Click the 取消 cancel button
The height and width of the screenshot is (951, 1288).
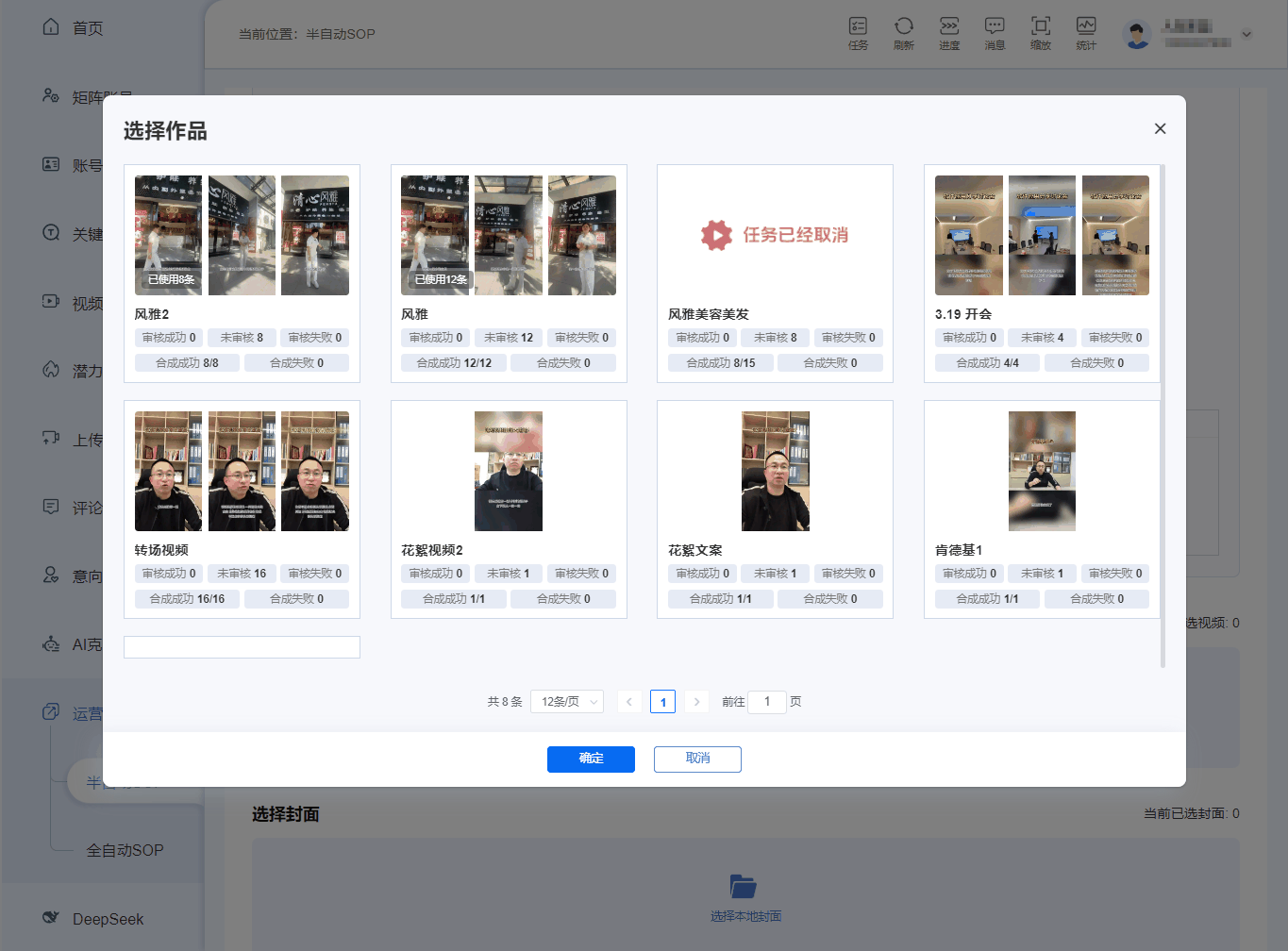tap(697, 759)
